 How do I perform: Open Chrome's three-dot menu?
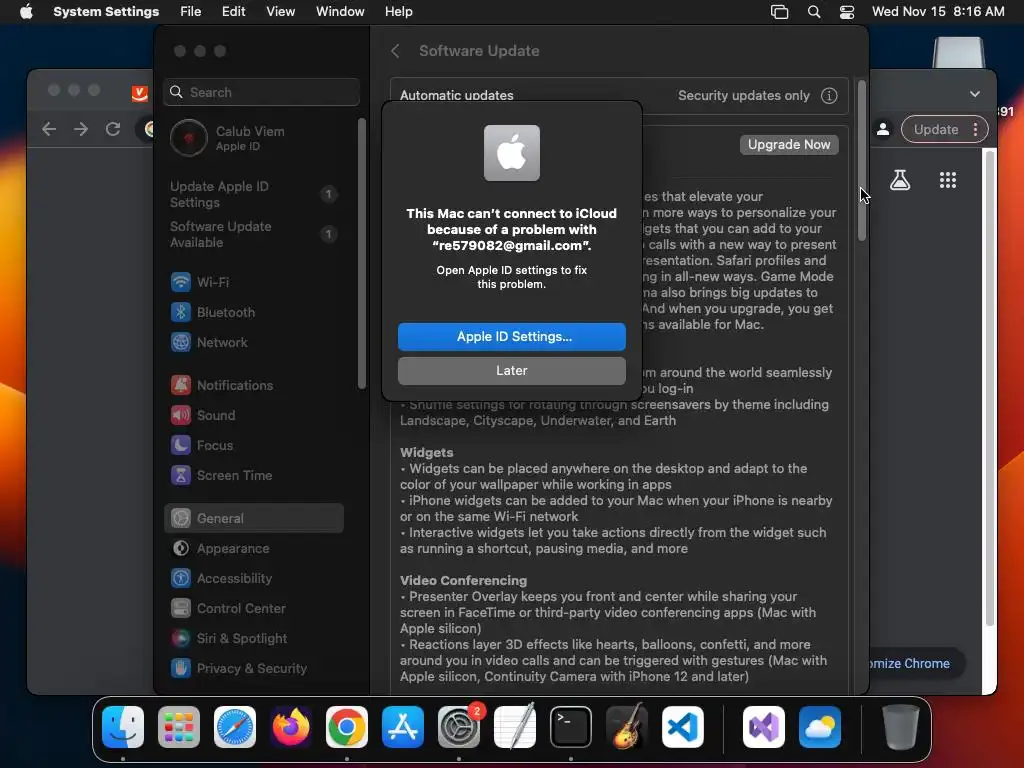coord(976,129)
